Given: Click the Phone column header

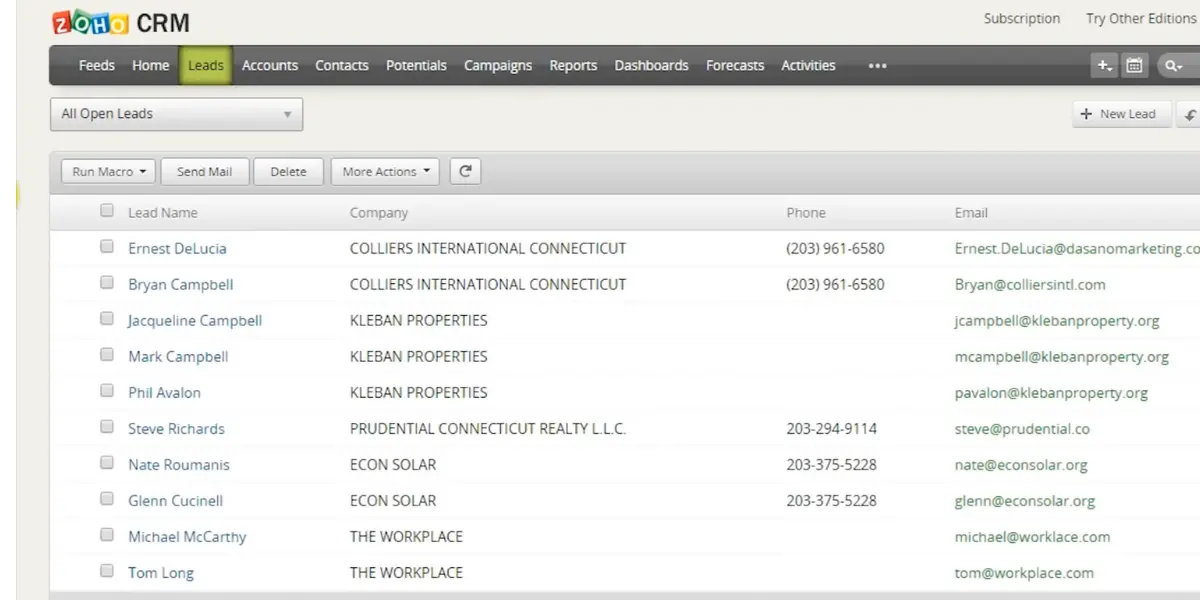Looking at the screenshot, I should [x=806, y=213].
